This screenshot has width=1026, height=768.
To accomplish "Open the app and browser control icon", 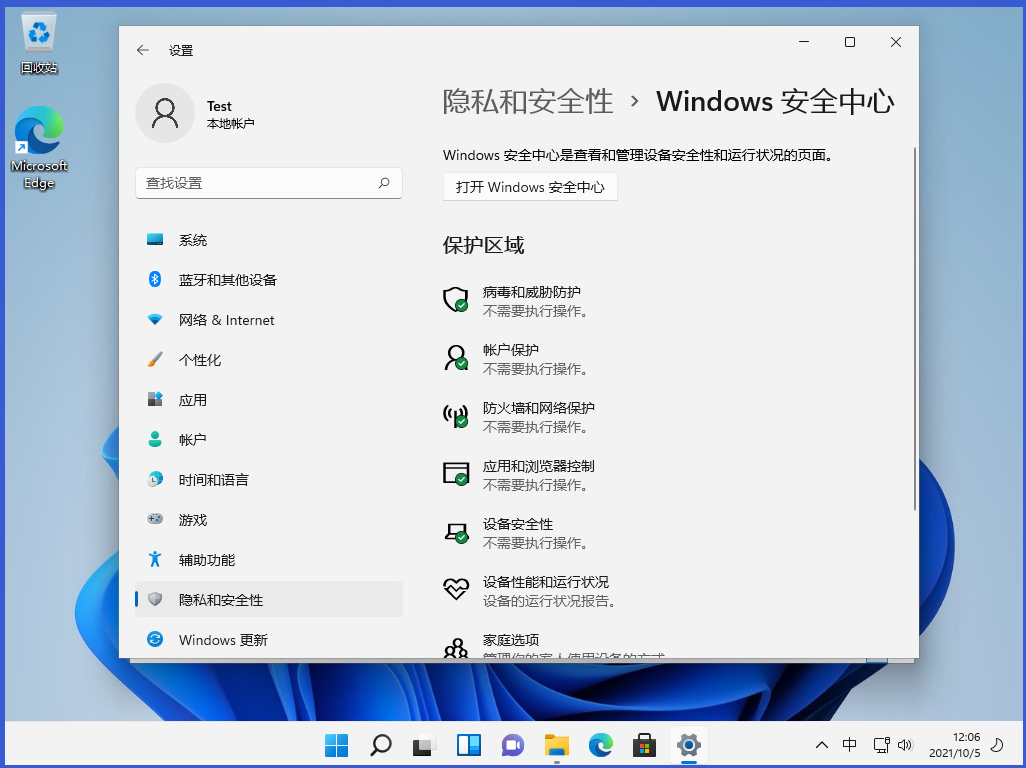I will point(456,474).
